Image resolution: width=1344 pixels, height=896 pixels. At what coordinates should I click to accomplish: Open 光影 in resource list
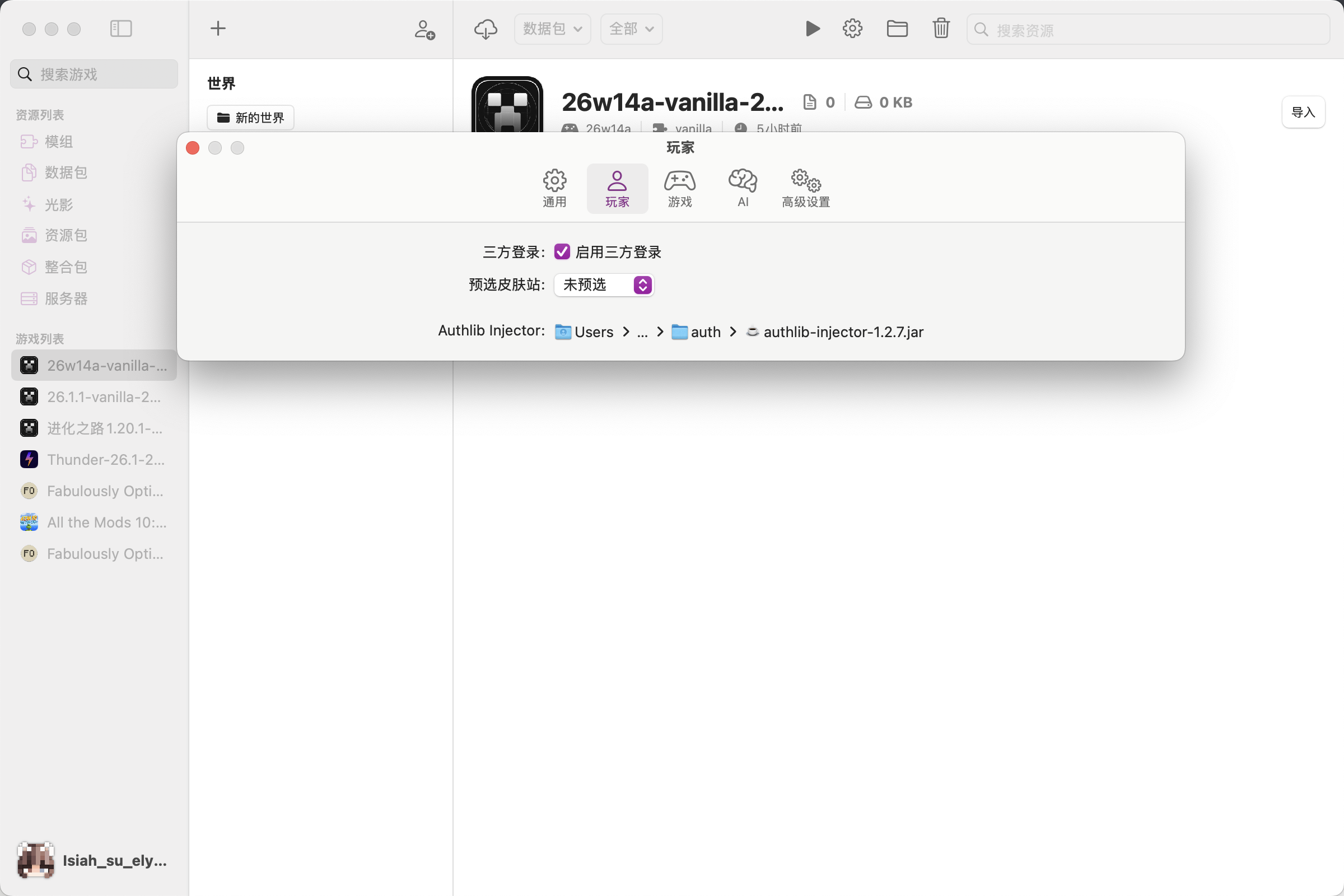58,204
